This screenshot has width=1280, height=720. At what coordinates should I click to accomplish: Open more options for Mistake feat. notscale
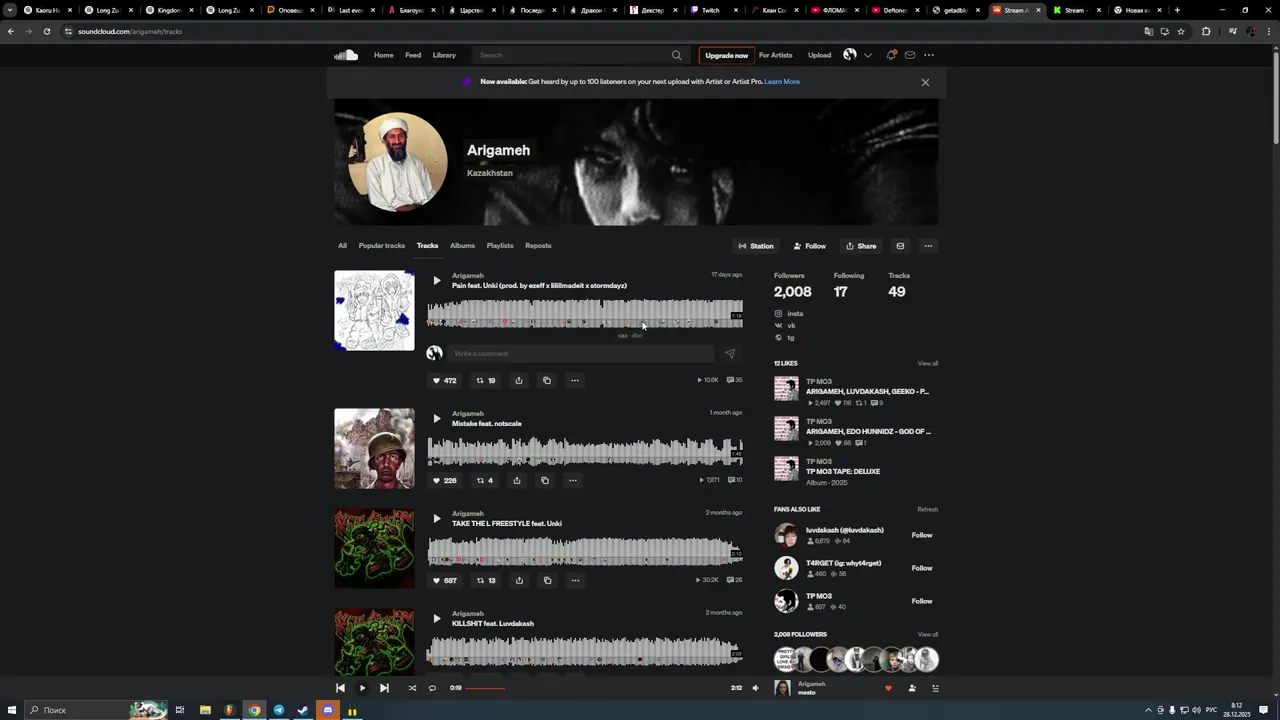coord(573,480)
